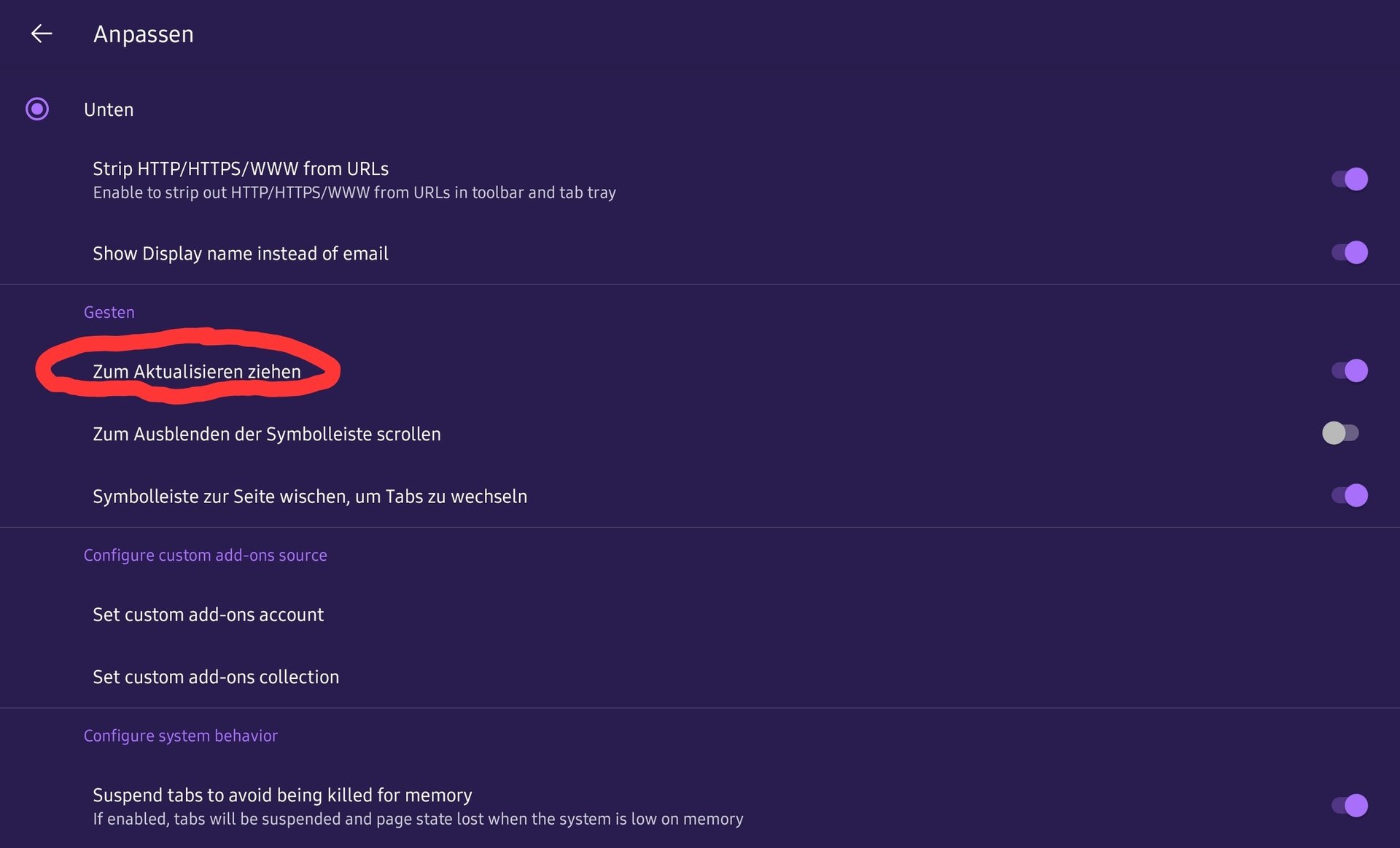
Task: Switch off the Tabs wechseln swipe toggle
Action: (x=1349, y=496)
